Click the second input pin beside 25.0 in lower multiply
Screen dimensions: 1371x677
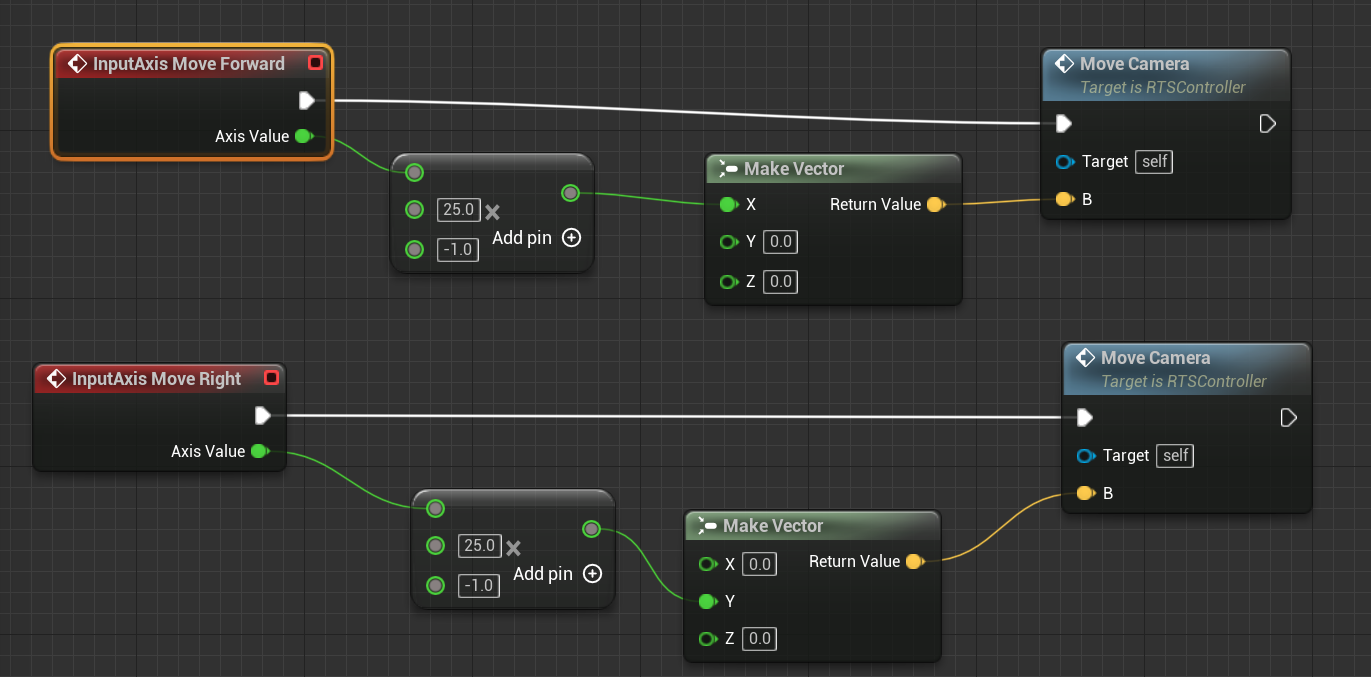(435, 546)
